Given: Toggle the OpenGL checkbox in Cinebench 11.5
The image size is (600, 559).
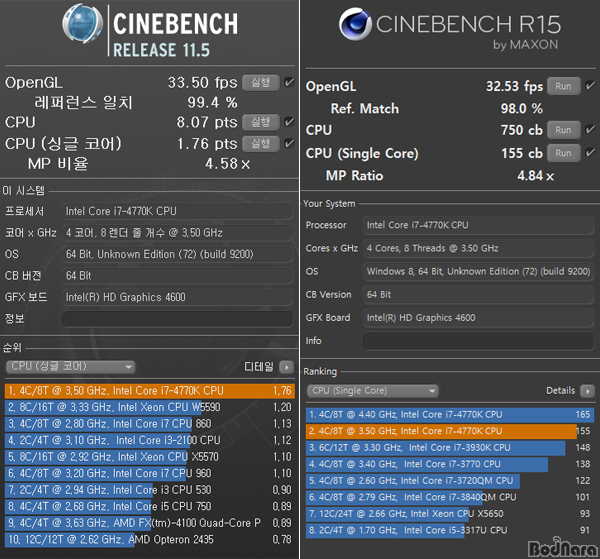Looking at the screenshot, I should [289, 82].
